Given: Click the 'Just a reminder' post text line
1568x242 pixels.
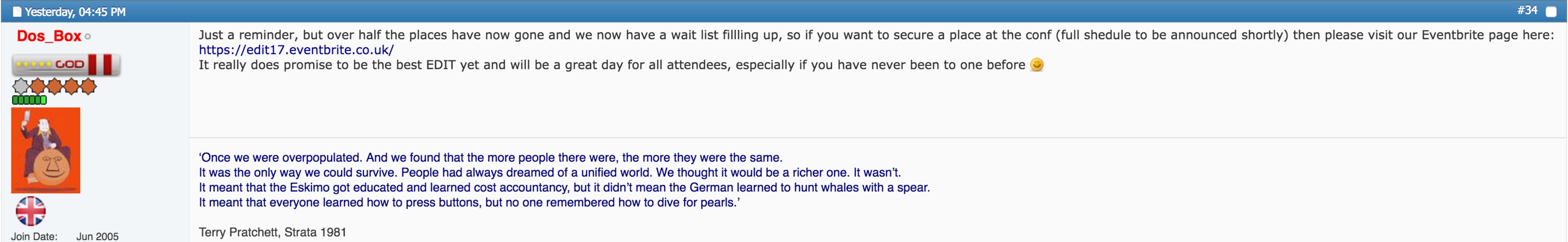Looking at the screenshot, I should tap(876, 35).
